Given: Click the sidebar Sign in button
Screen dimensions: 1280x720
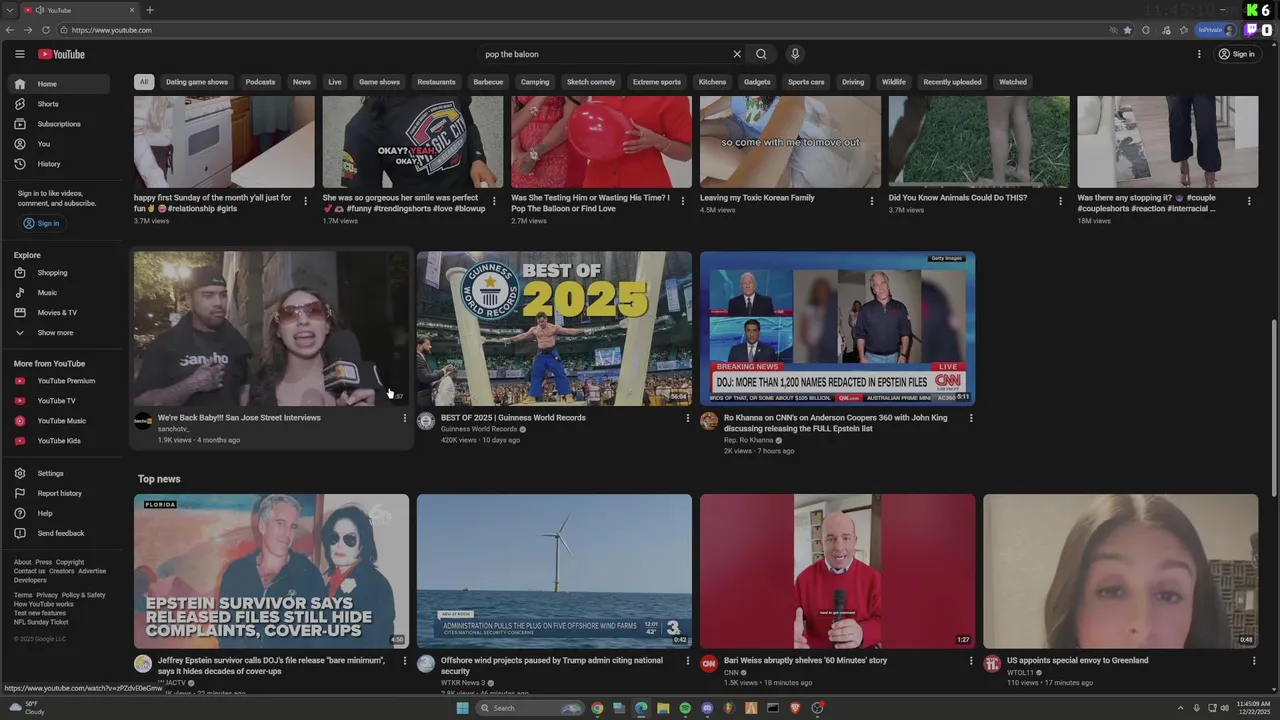Looking at the screenshot, I should coord(41,223).
